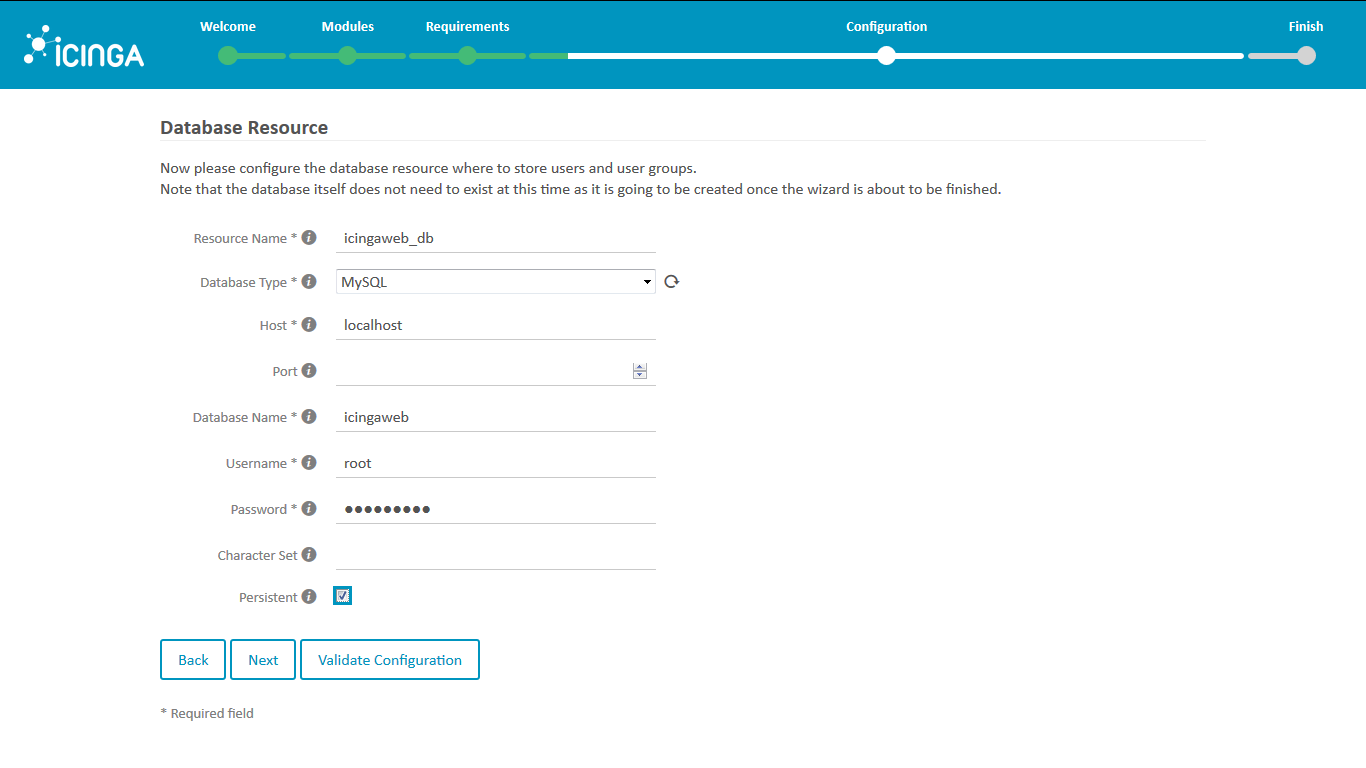
Task: Focus the Database Name field
Action: (x=496, y=418)
